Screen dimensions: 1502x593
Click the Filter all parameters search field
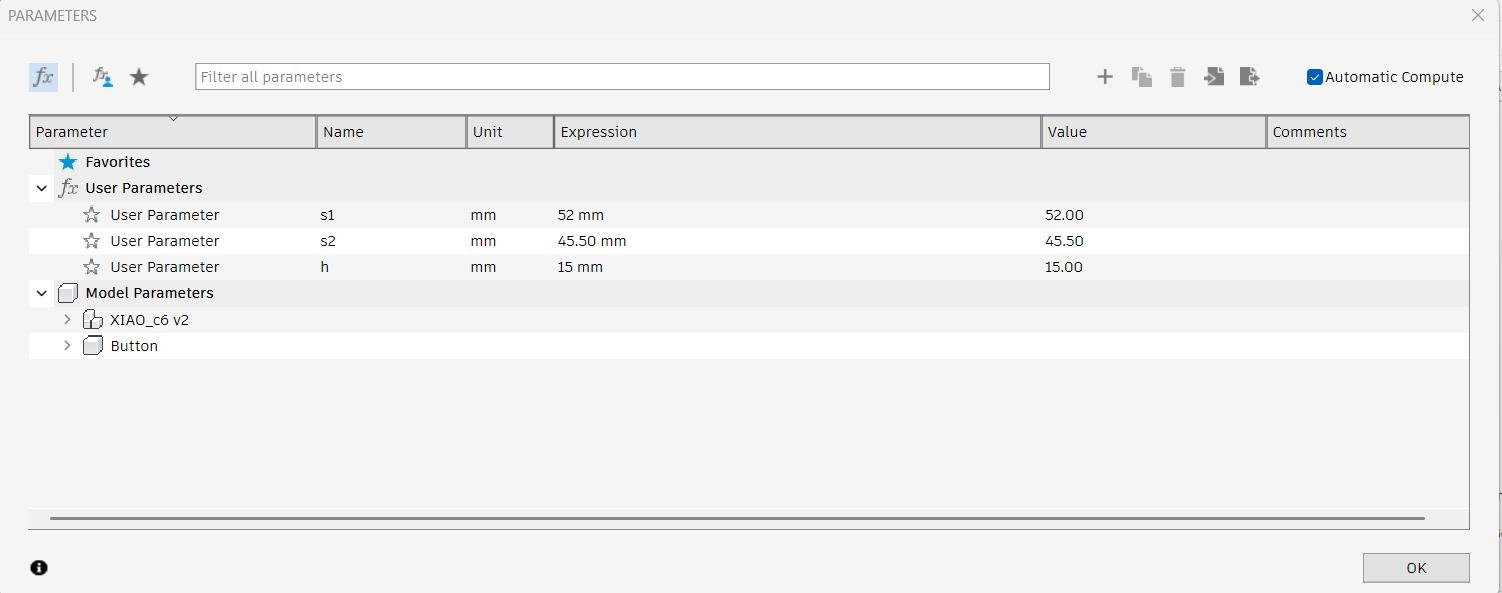pos(622,77)
